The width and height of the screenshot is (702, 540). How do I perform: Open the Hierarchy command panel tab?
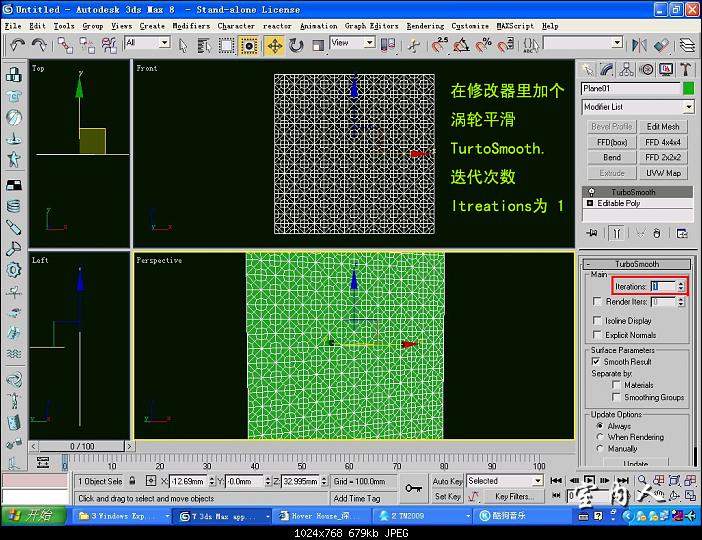626,69
